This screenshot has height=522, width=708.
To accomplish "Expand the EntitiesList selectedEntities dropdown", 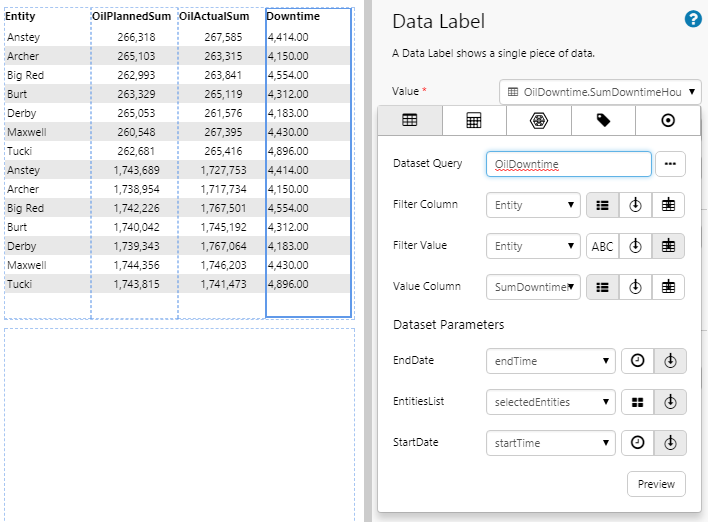I will pos(550,402).
